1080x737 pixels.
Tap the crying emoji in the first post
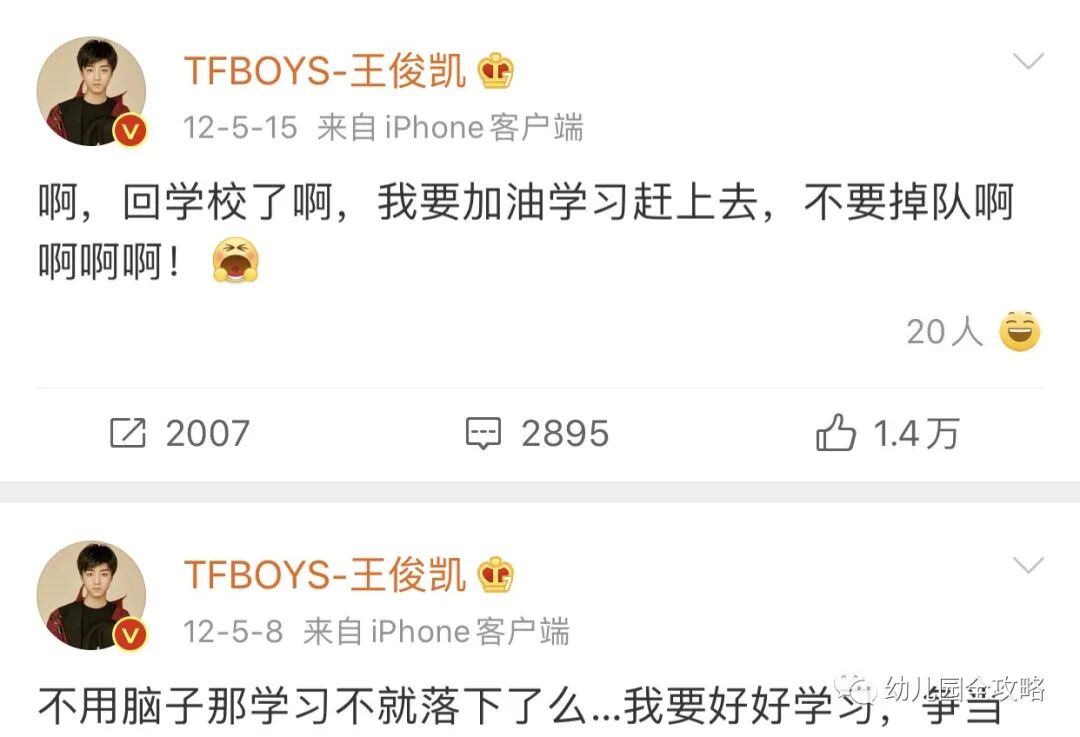point(236,260)
